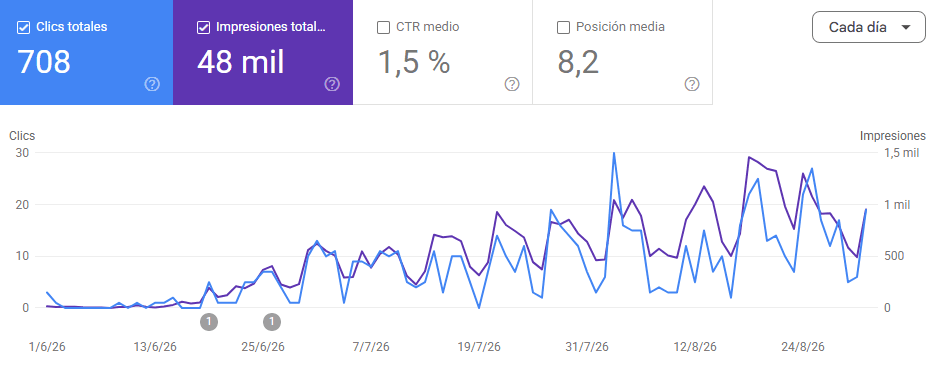Click the 1/6/26 date label
936x378 pixels.
point(47,347)
